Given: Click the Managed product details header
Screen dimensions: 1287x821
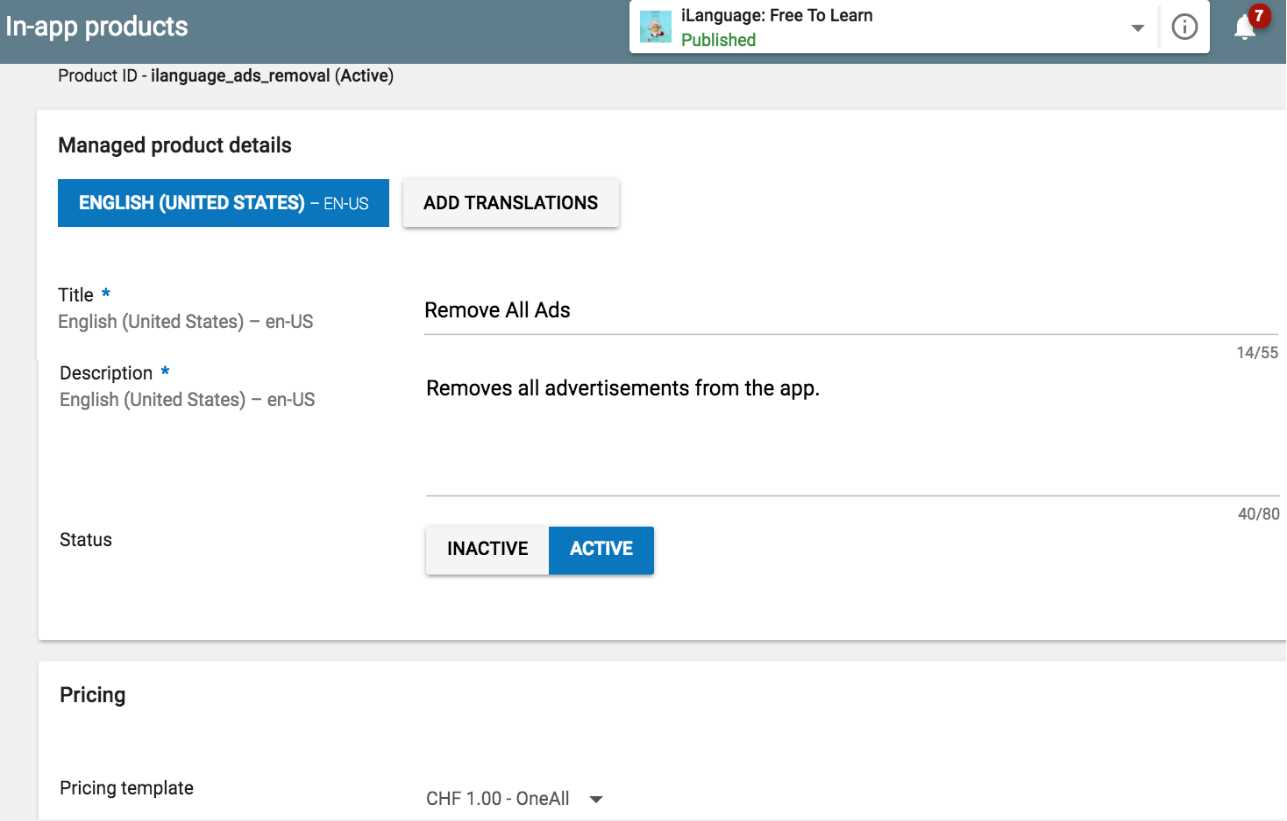Looking at the screenshot, I should point(174,145).
